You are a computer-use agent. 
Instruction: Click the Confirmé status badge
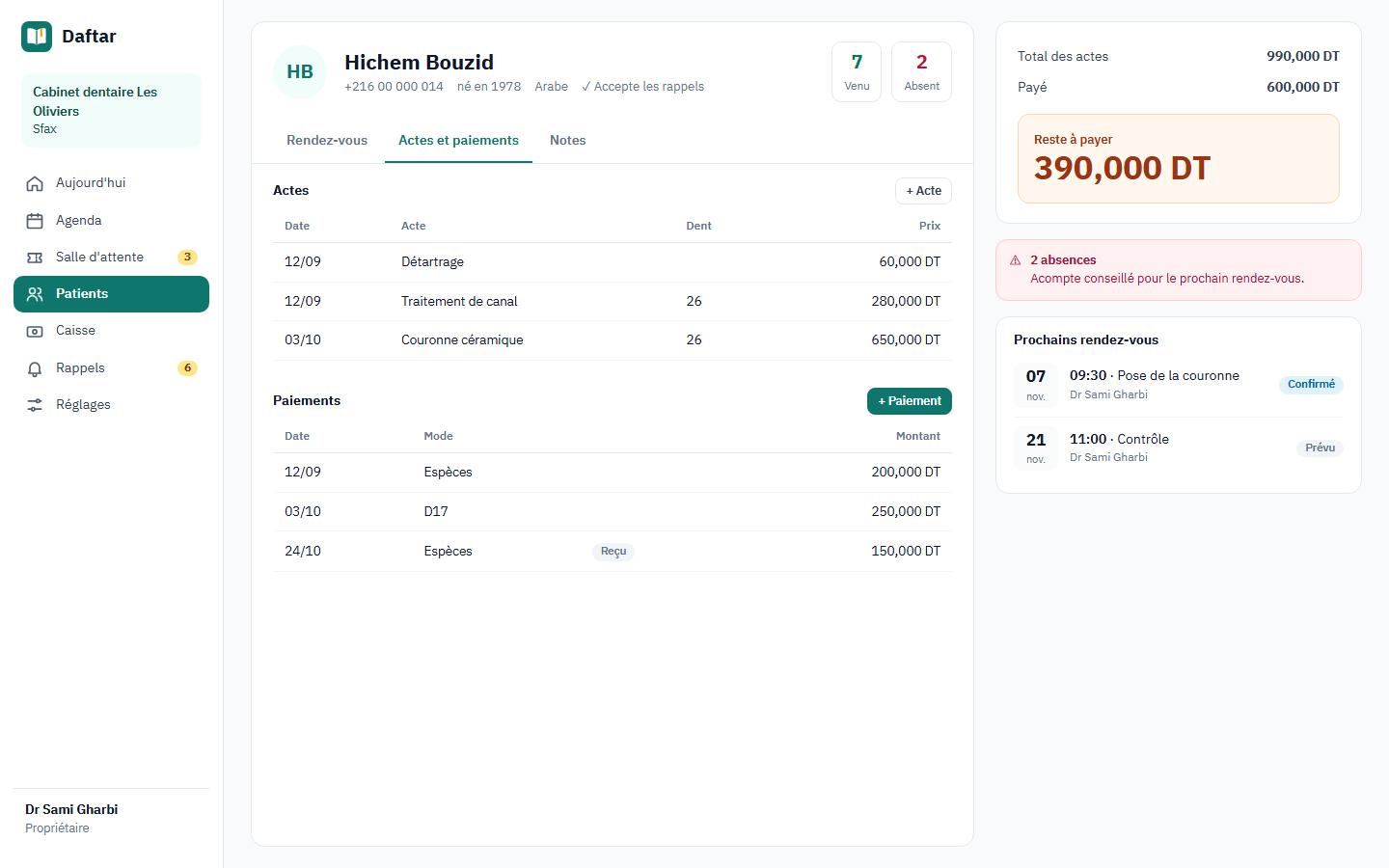tap(1311, 385)
